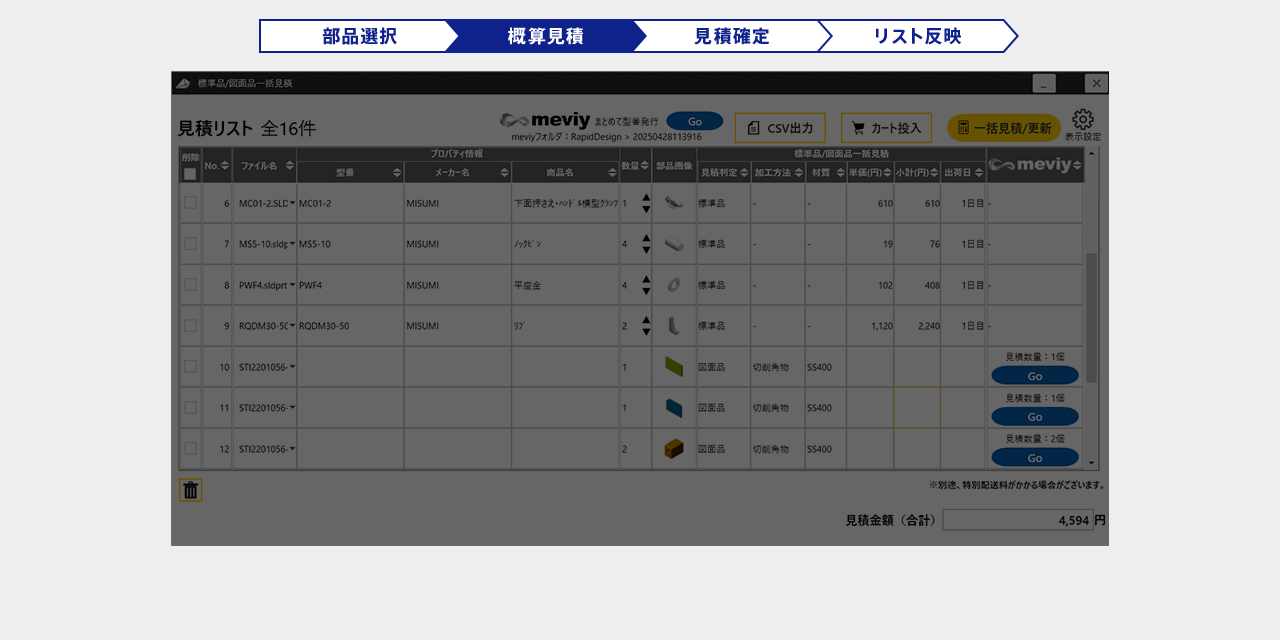Open the MC01-2.SLD file name dropdown

292,203
